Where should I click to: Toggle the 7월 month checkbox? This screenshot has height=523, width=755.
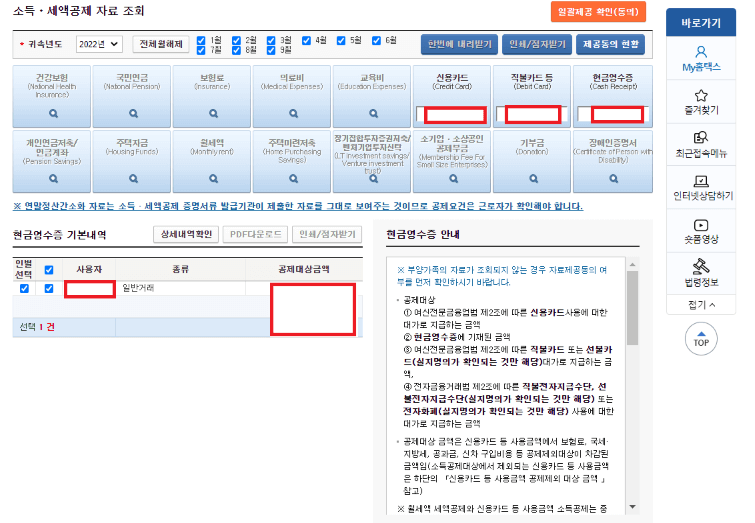tap(201, 50)
